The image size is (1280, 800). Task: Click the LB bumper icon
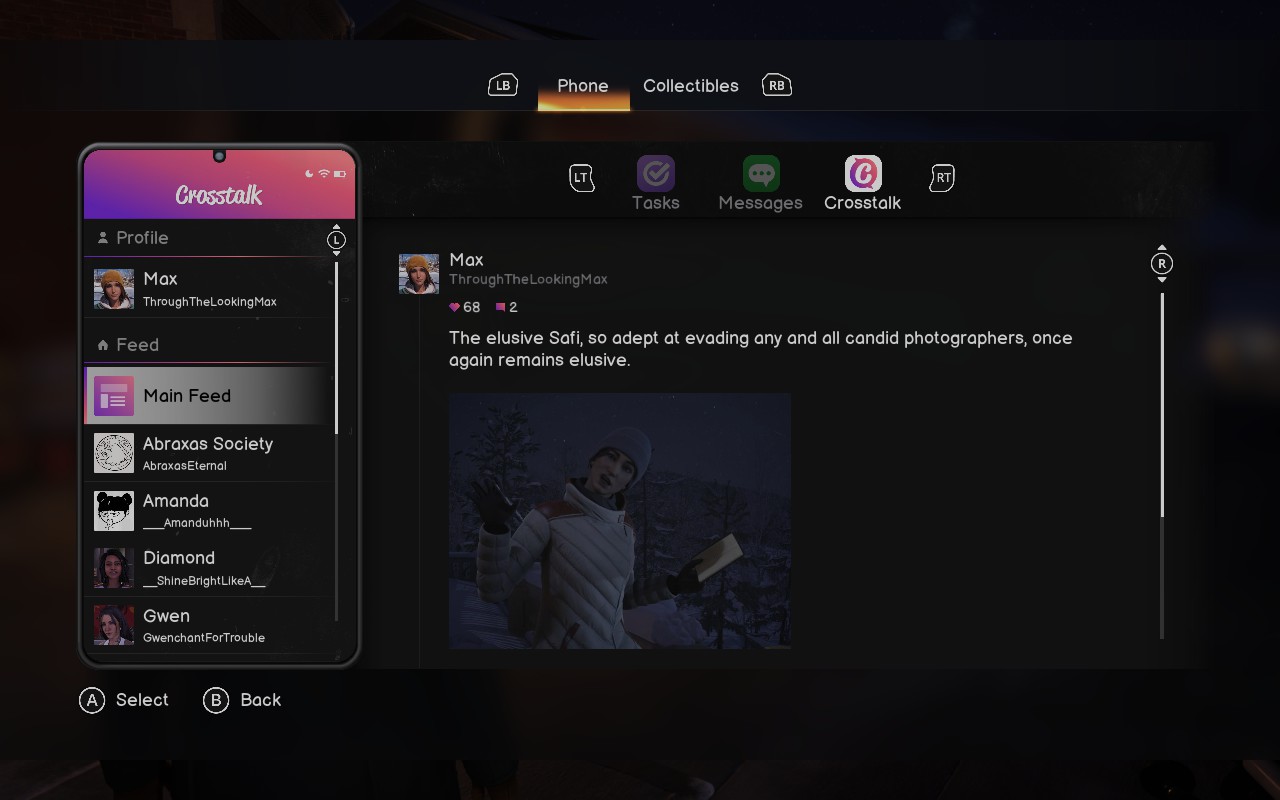coord(503,85)
